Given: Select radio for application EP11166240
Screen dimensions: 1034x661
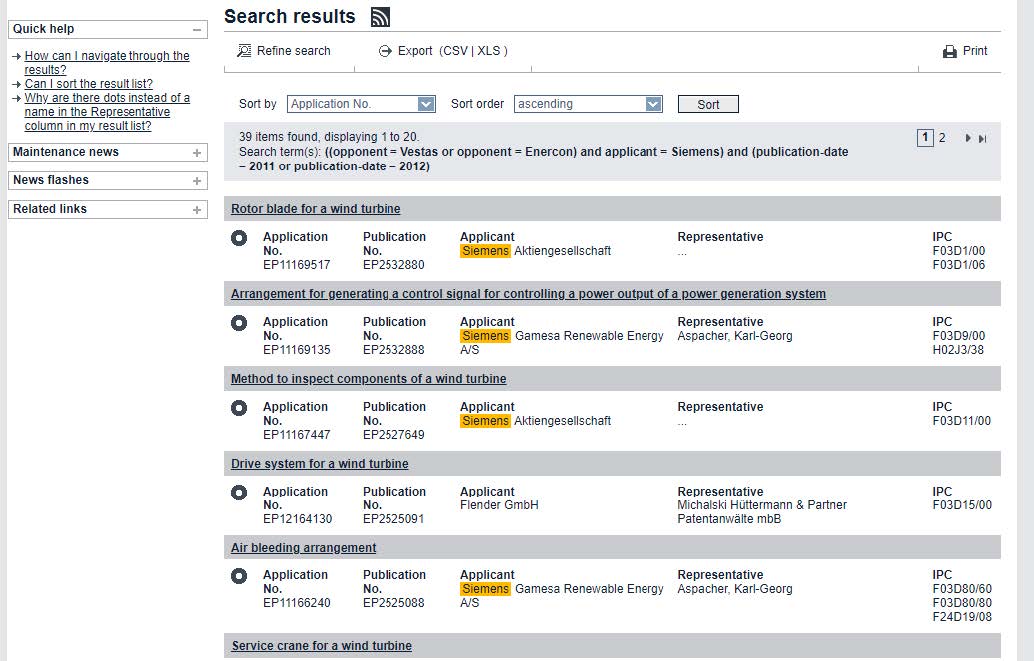Looking at the screenshot, I should 239,577.
